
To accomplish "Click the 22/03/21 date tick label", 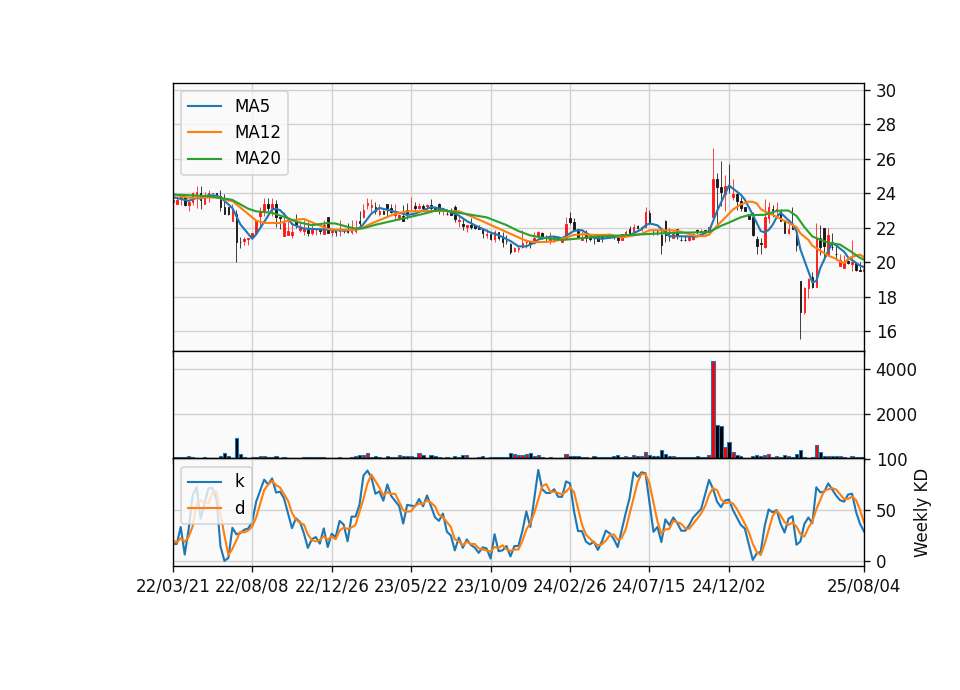I will tap(173, 586).
